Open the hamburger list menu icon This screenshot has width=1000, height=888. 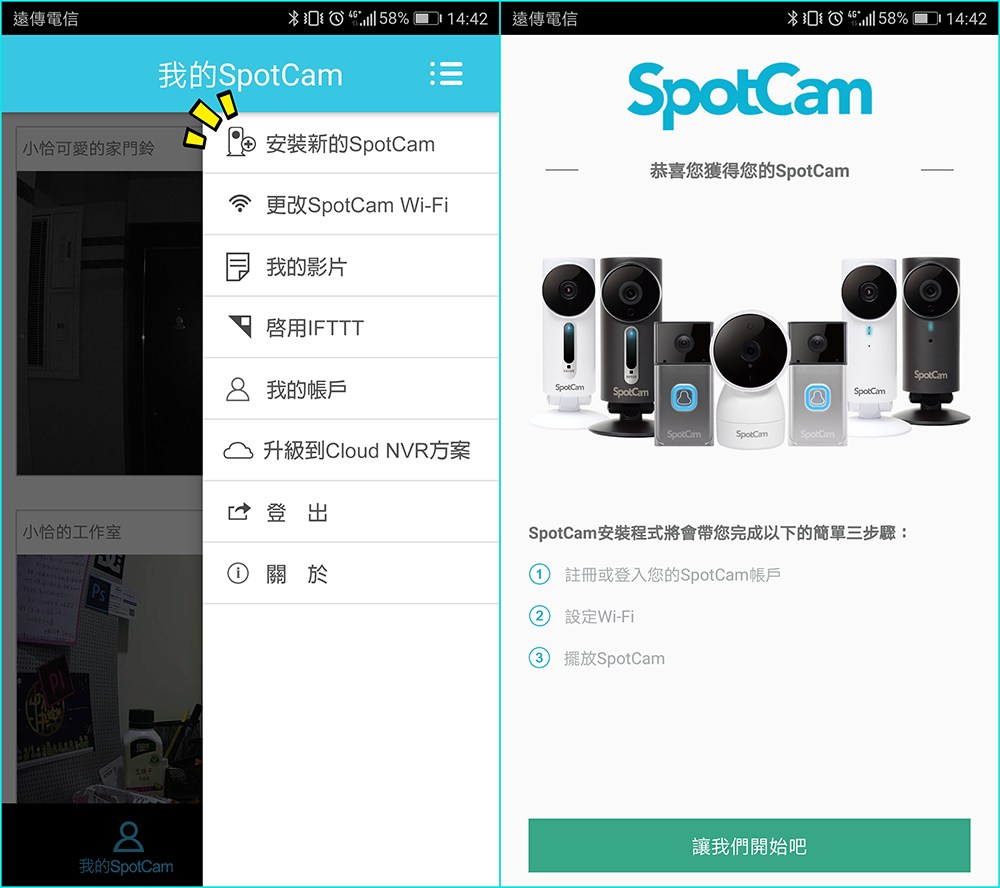coord(446,74)
